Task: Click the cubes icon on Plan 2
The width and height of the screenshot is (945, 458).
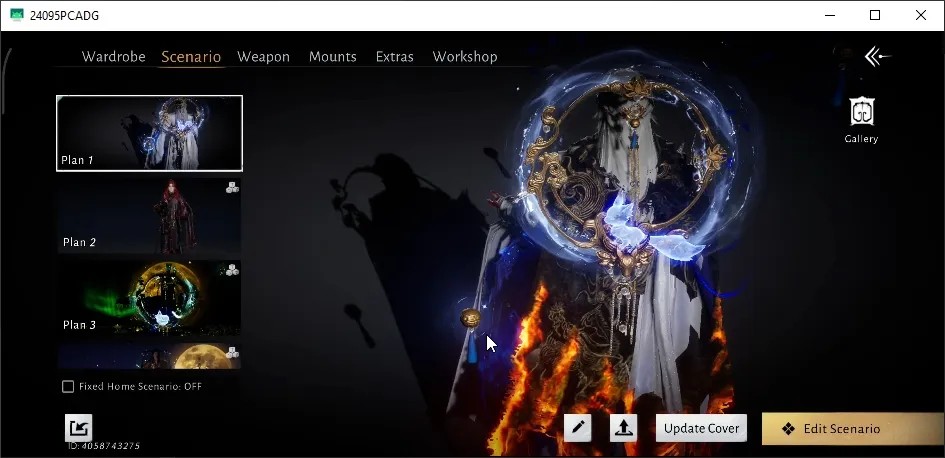Action: pos(232,187)
